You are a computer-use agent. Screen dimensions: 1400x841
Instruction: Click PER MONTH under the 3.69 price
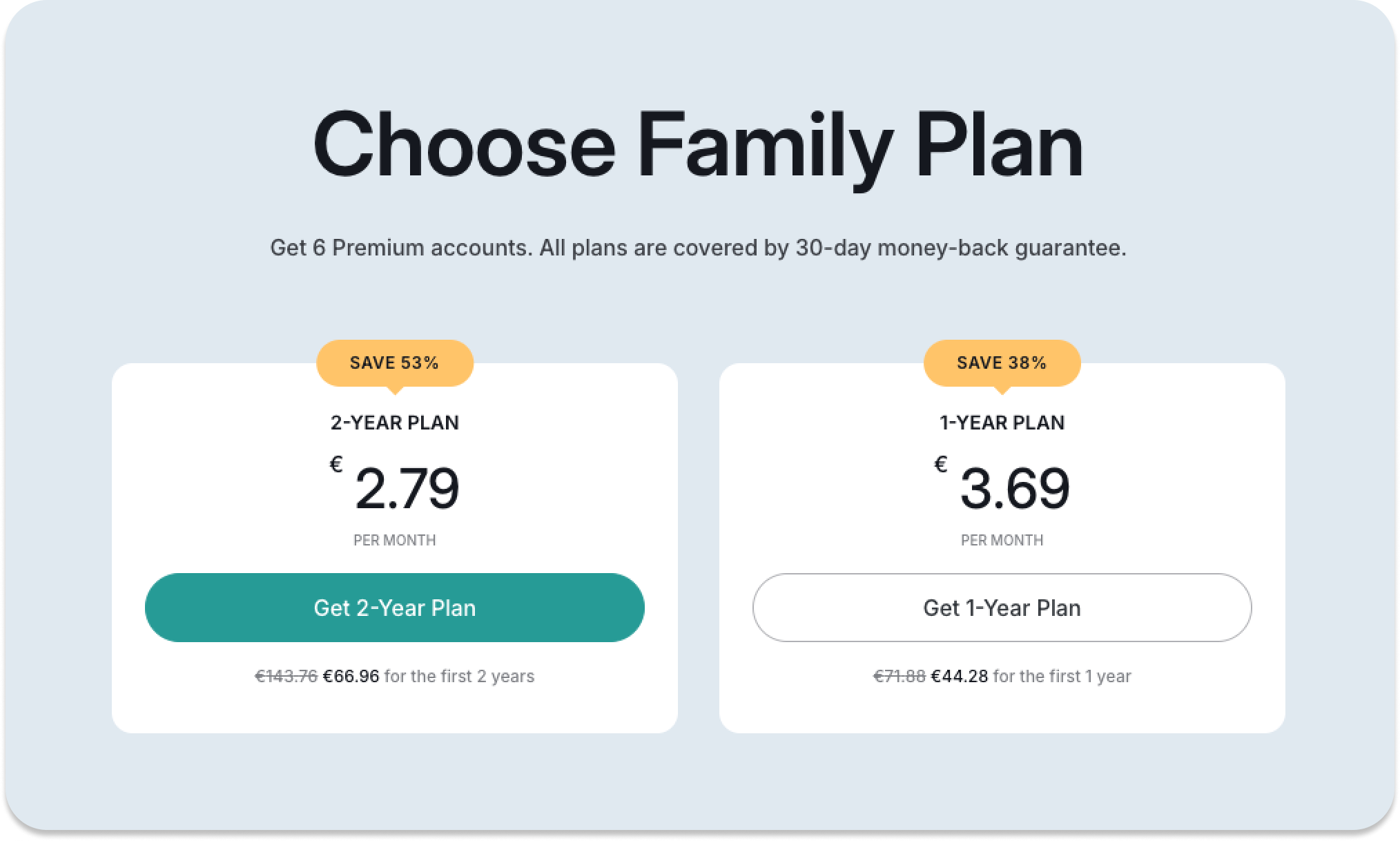pyautogui.click(x=1002, y=540)
